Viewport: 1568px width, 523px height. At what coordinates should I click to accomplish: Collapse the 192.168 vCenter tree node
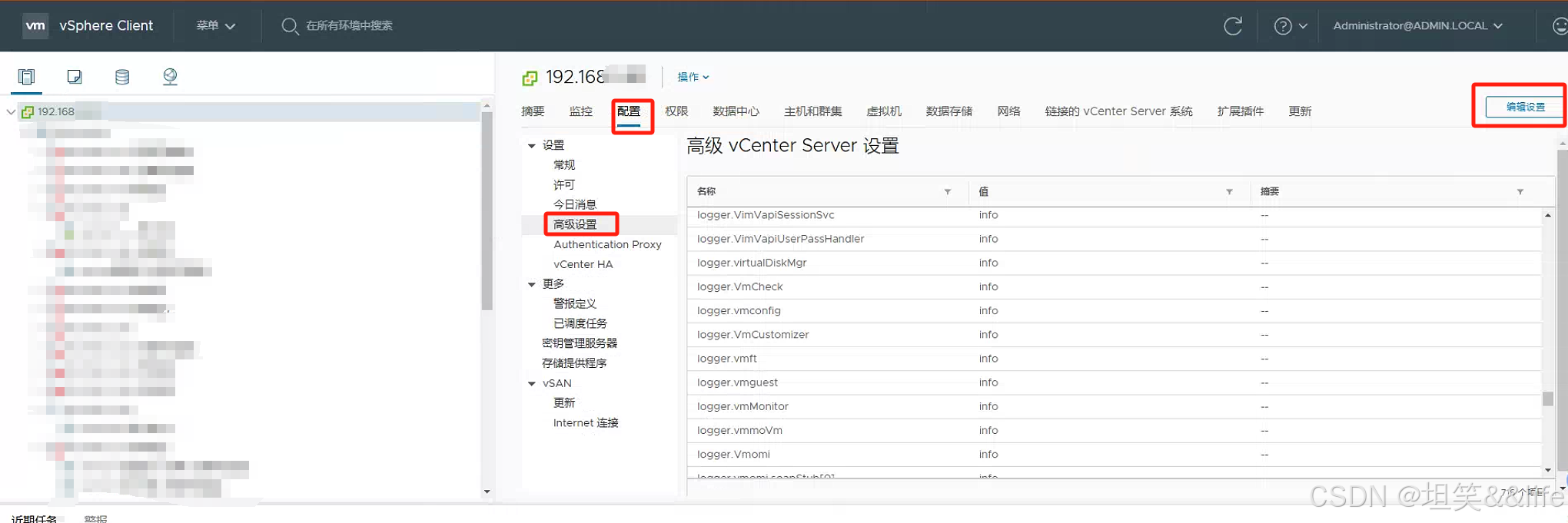pos(11,112)
